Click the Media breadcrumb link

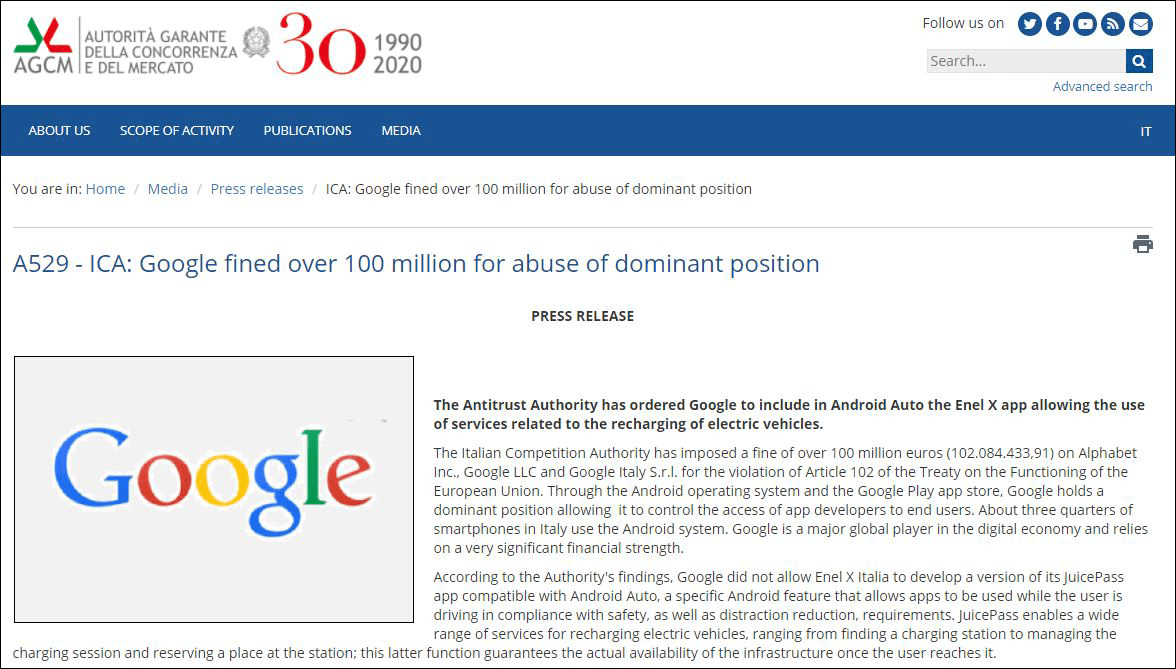tap(168, 189)
